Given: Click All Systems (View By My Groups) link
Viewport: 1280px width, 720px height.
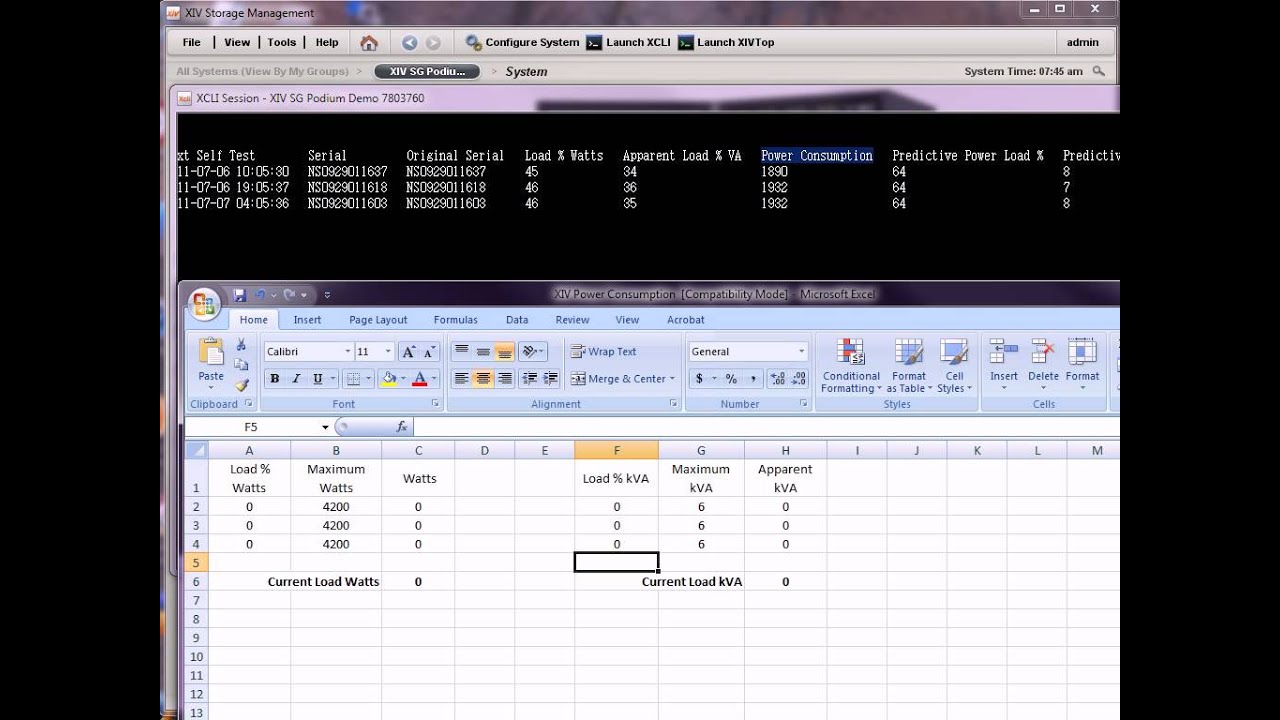Looking at the screenshot, I should coord(262,71).
